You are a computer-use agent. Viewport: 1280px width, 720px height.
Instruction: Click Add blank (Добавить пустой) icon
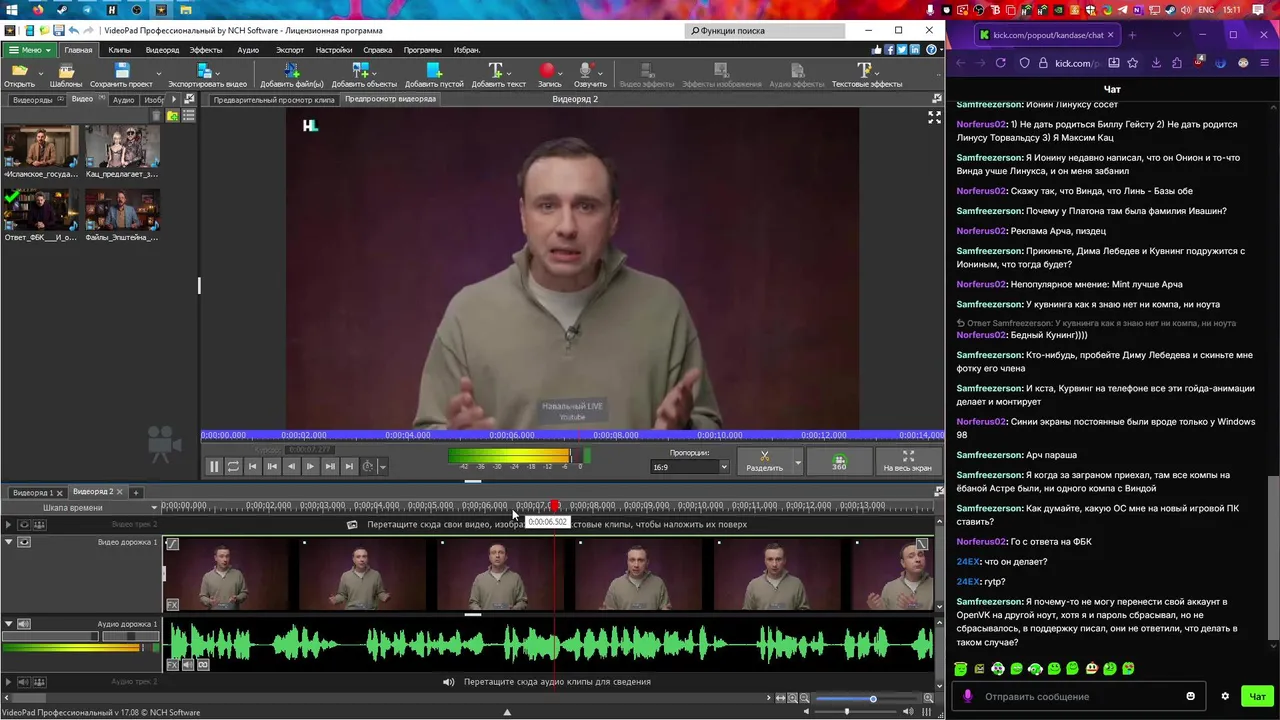pyautogui.click(x=434, y=71)
